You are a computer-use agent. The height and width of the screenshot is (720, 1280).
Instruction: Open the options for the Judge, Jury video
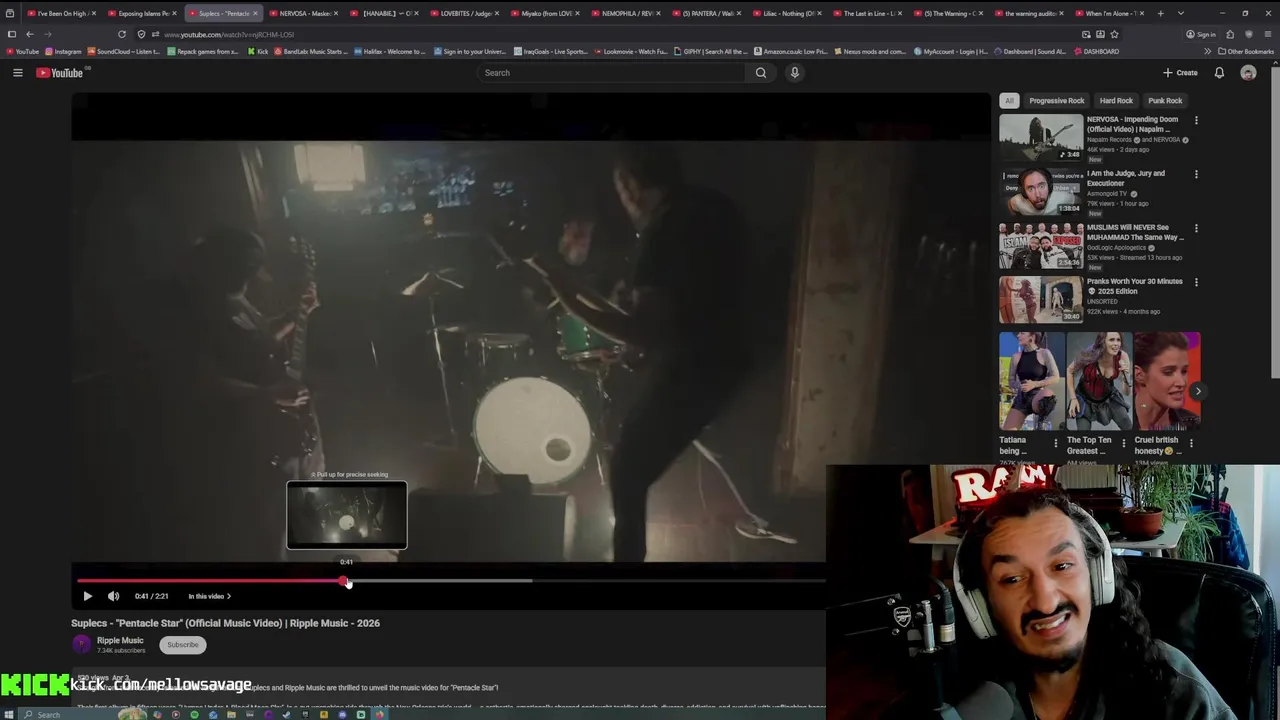pyautogui.click(x=1196, y=174)
